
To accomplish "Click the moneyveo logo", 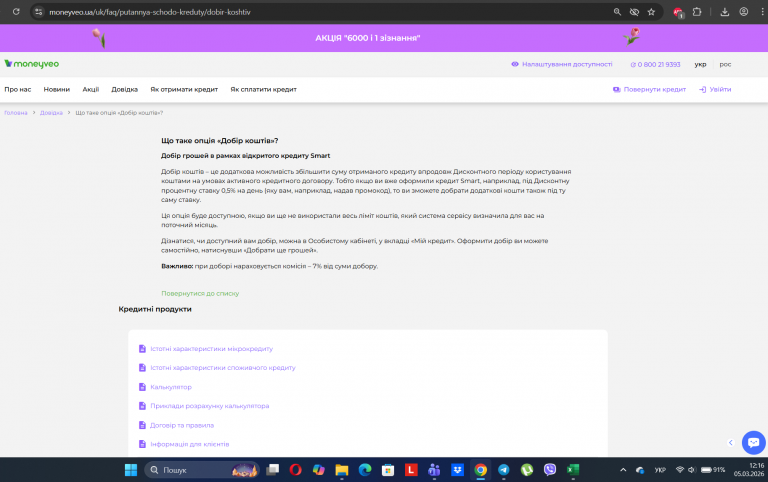I will [31, 64].
